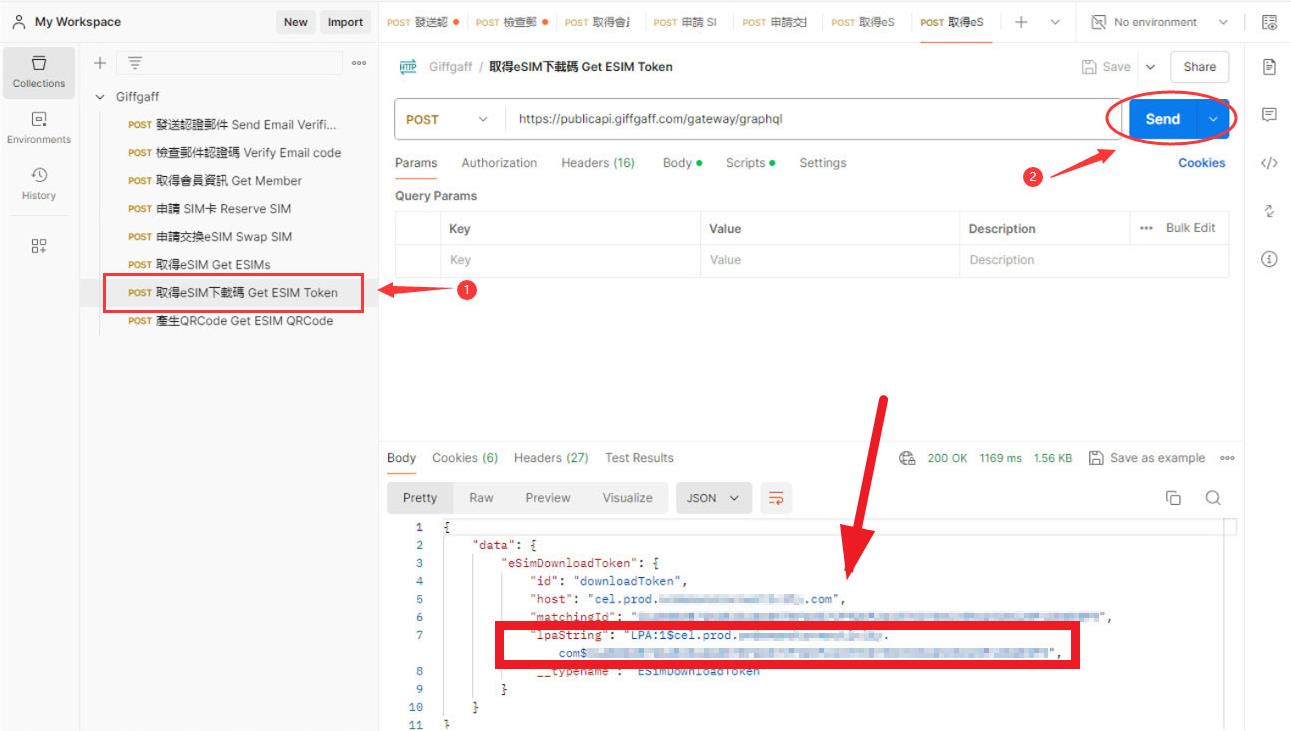The image size is (1291, 731).
Task: Open response options ellipsis menu
Action: [1227, 458]
